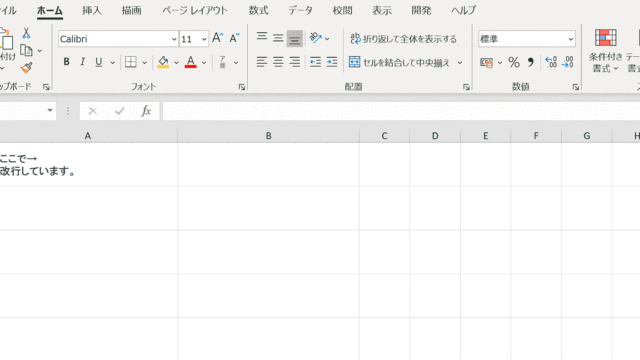640x360 pixels.
Task: Select column D header
Action: point(435,136)
